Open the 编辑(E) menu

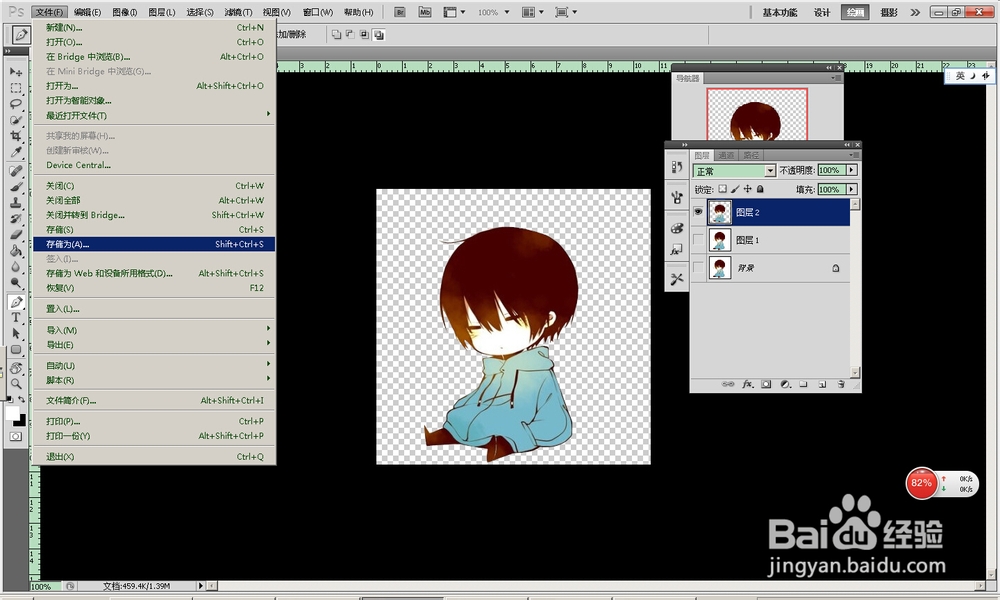(x=87, y=12)
